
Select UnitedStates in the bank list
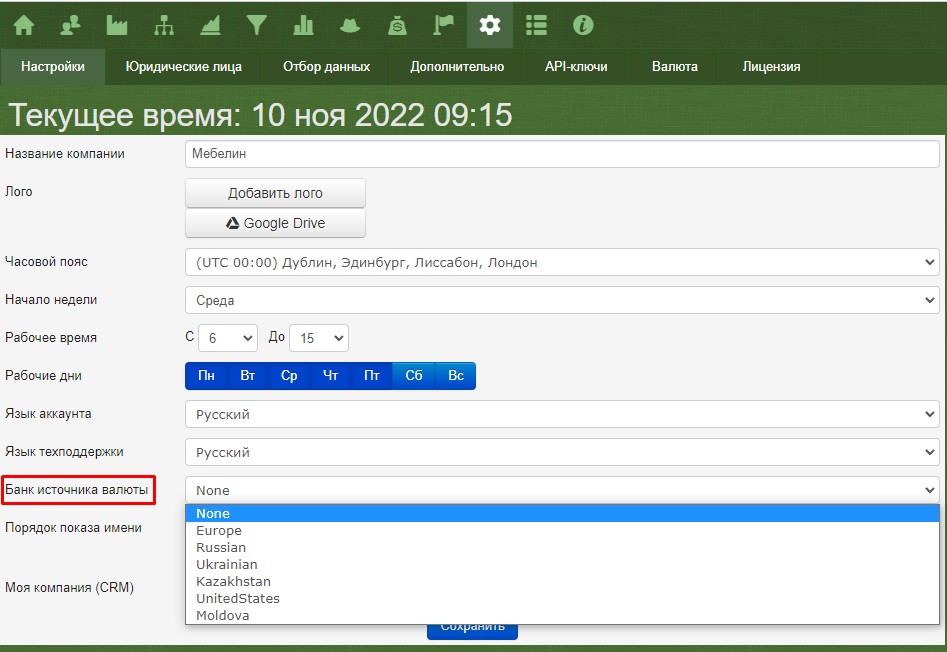pyautogui.click(x=562, y=598)
